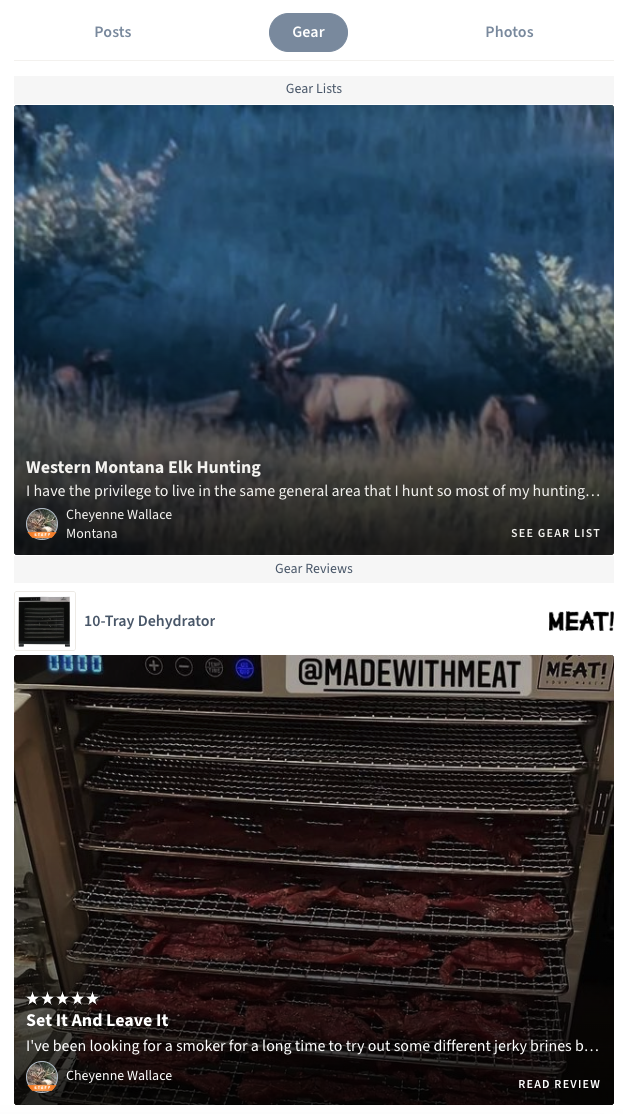
Task: Click the five-star rating icons
Action: pos(63,998)
